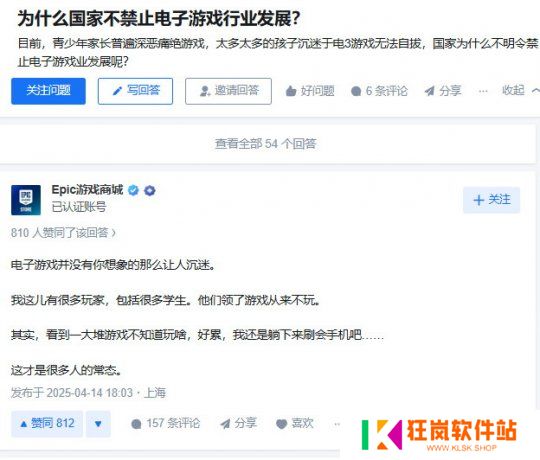Expand 810 人赞同了该回答 voter list
The height and width of the screenshot is (460, 540).
point(63,233)
